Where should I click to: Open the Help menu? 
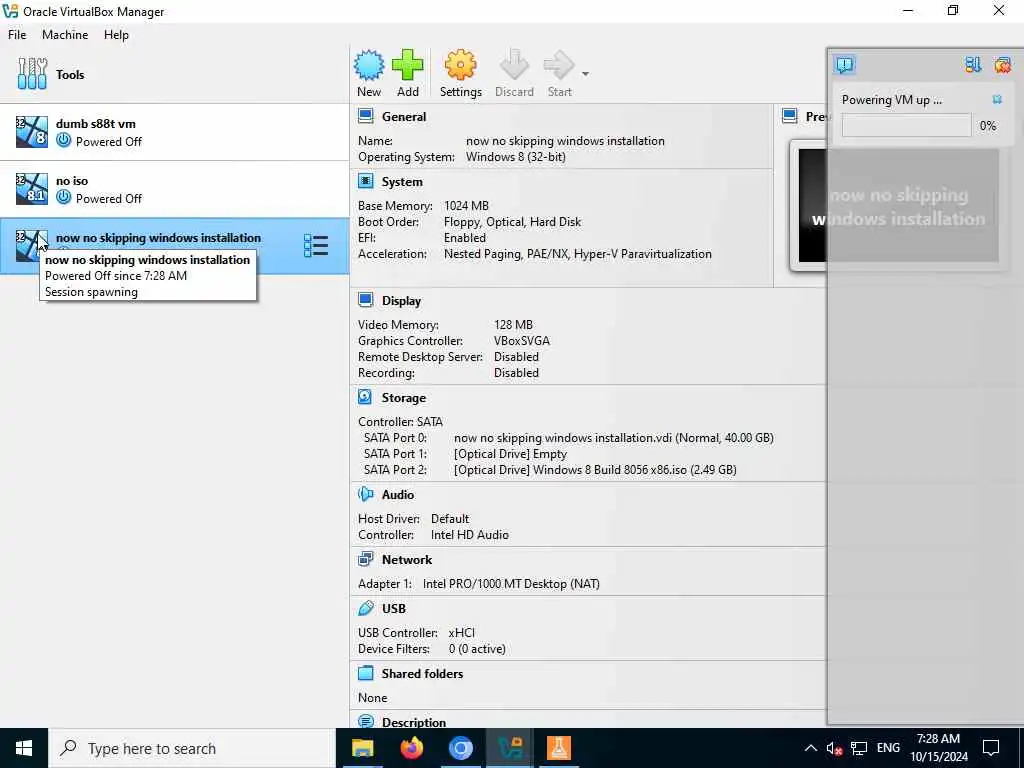pos(116,35)
